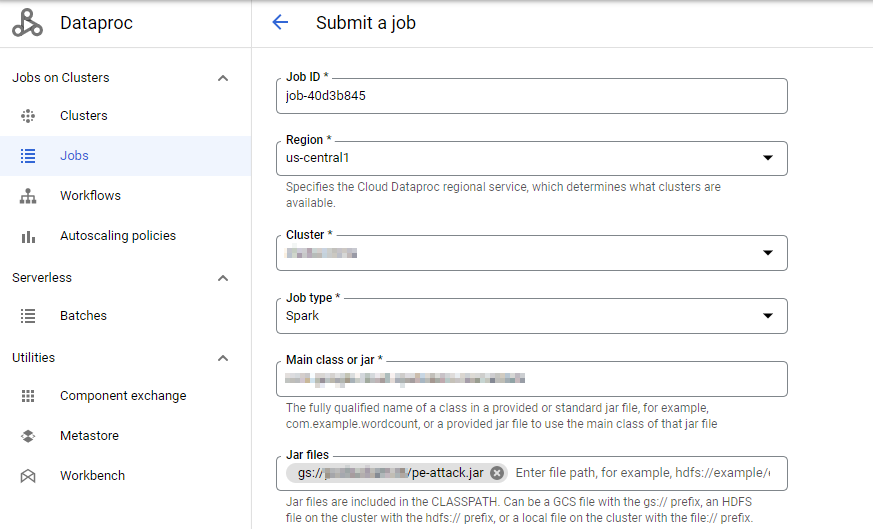Collapse the Serverless section

(x=223, y=278)
